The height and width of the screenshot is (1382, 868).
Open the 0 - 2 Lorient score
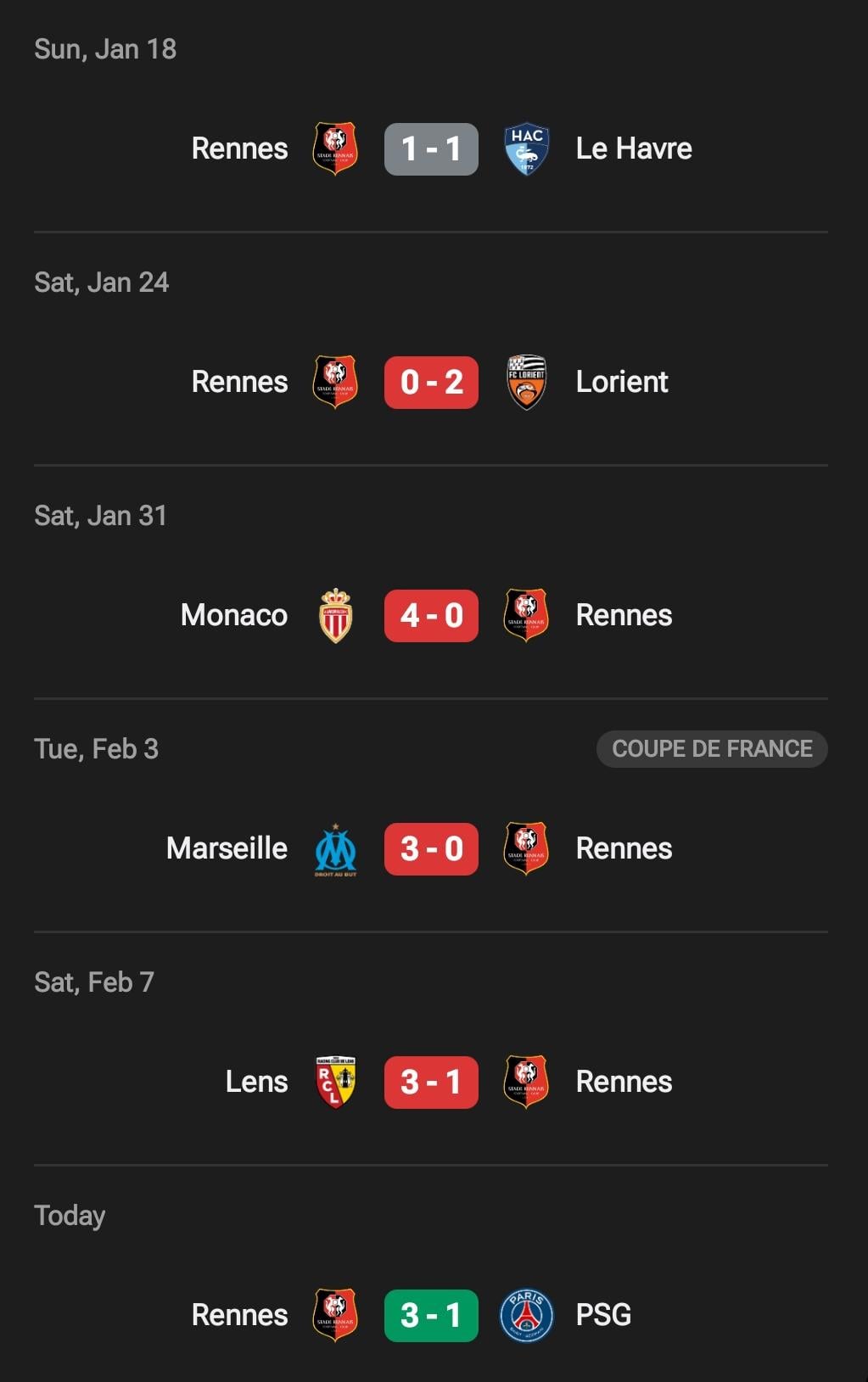point(431,383)
